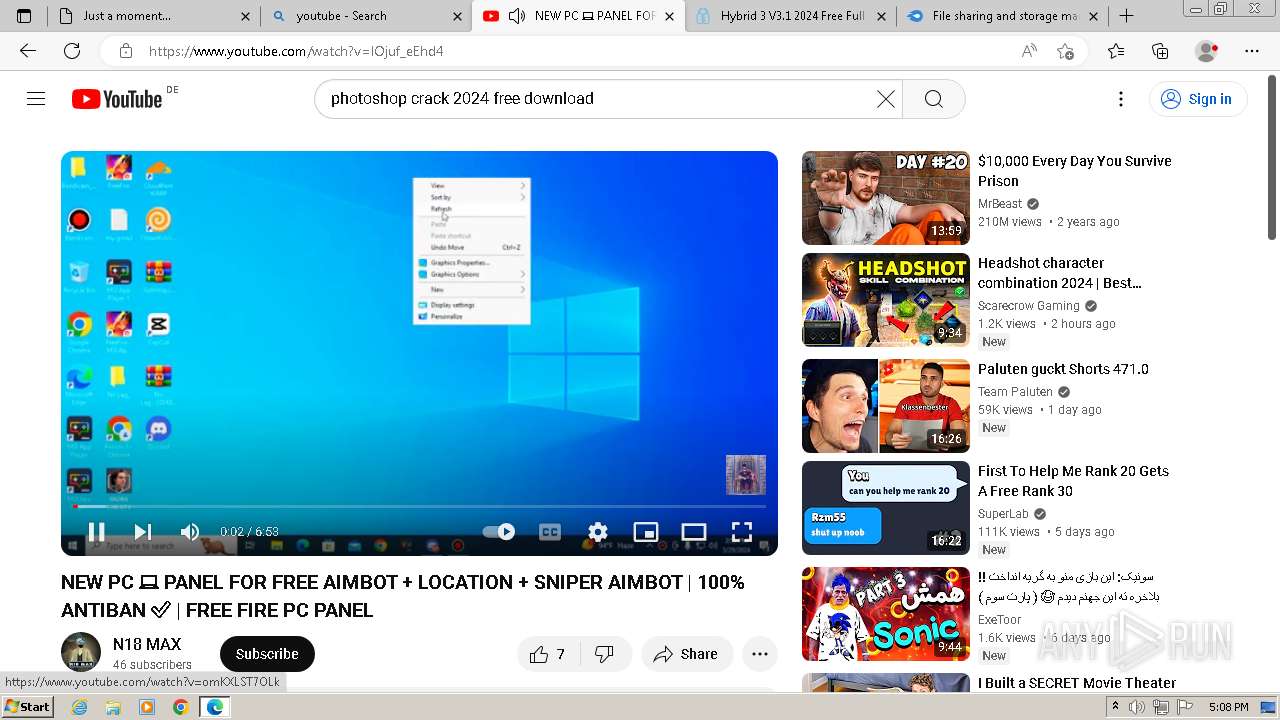Click the address bar URL
1280x720 pixels.
point(296,51)
